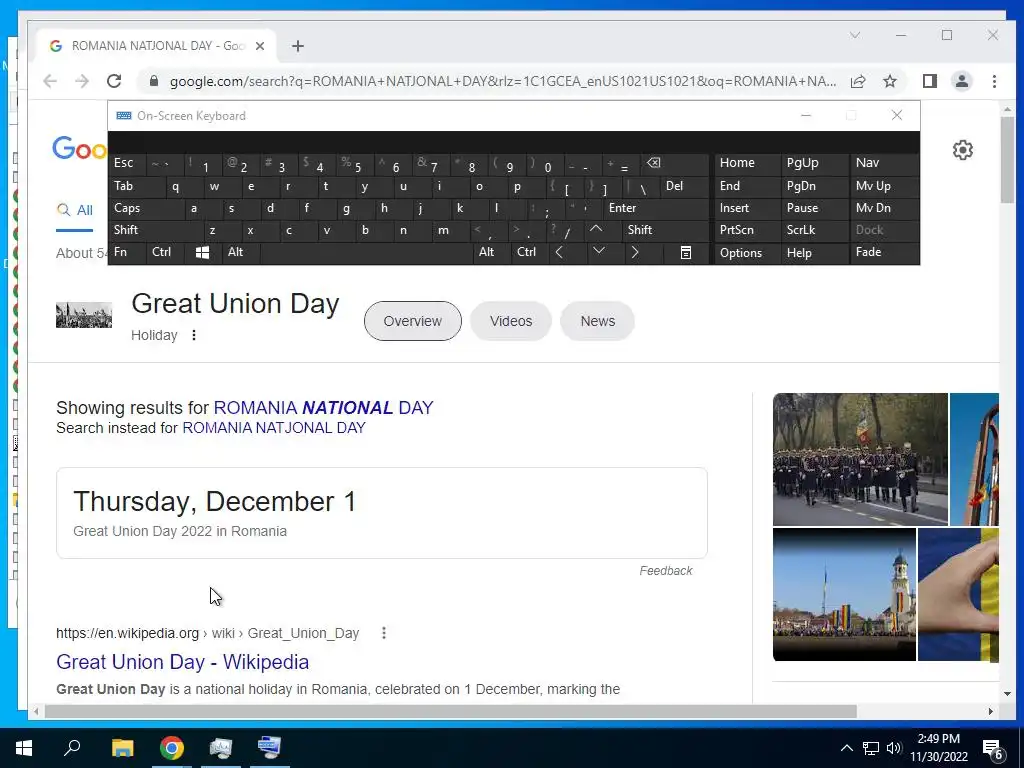
Task: Open the taskbar clock showing 2:49 PM
Action: 938,748
